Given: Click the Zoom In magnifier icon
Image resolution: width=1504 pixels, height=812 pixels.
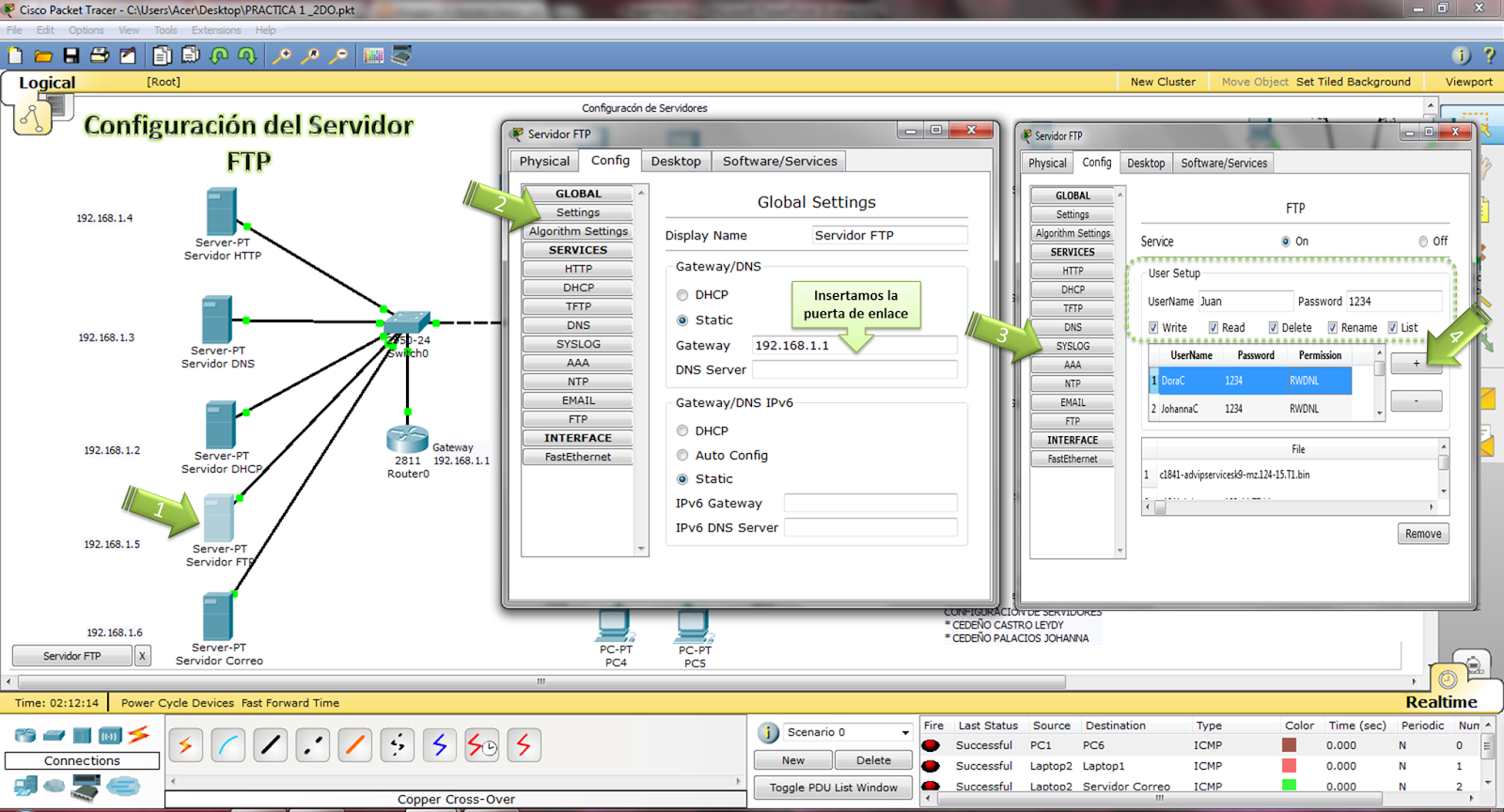Looking at the screenshot, I should [x=281, y=55].
